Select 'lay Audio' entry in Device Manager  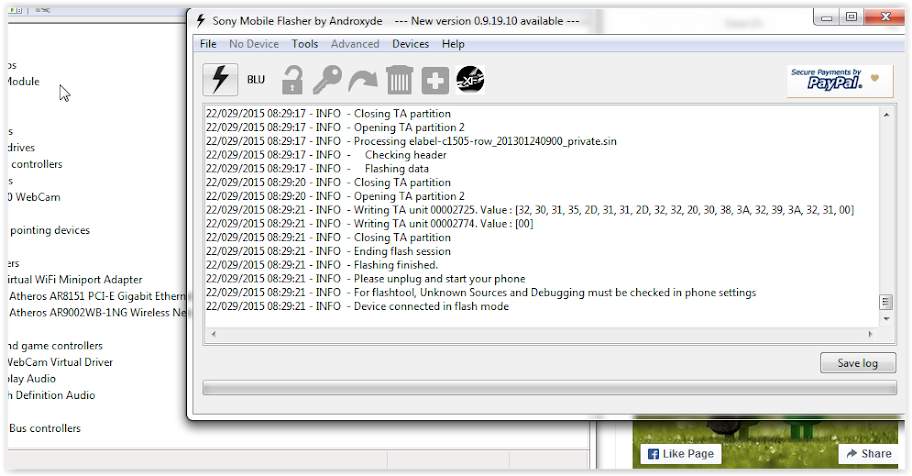32,379
